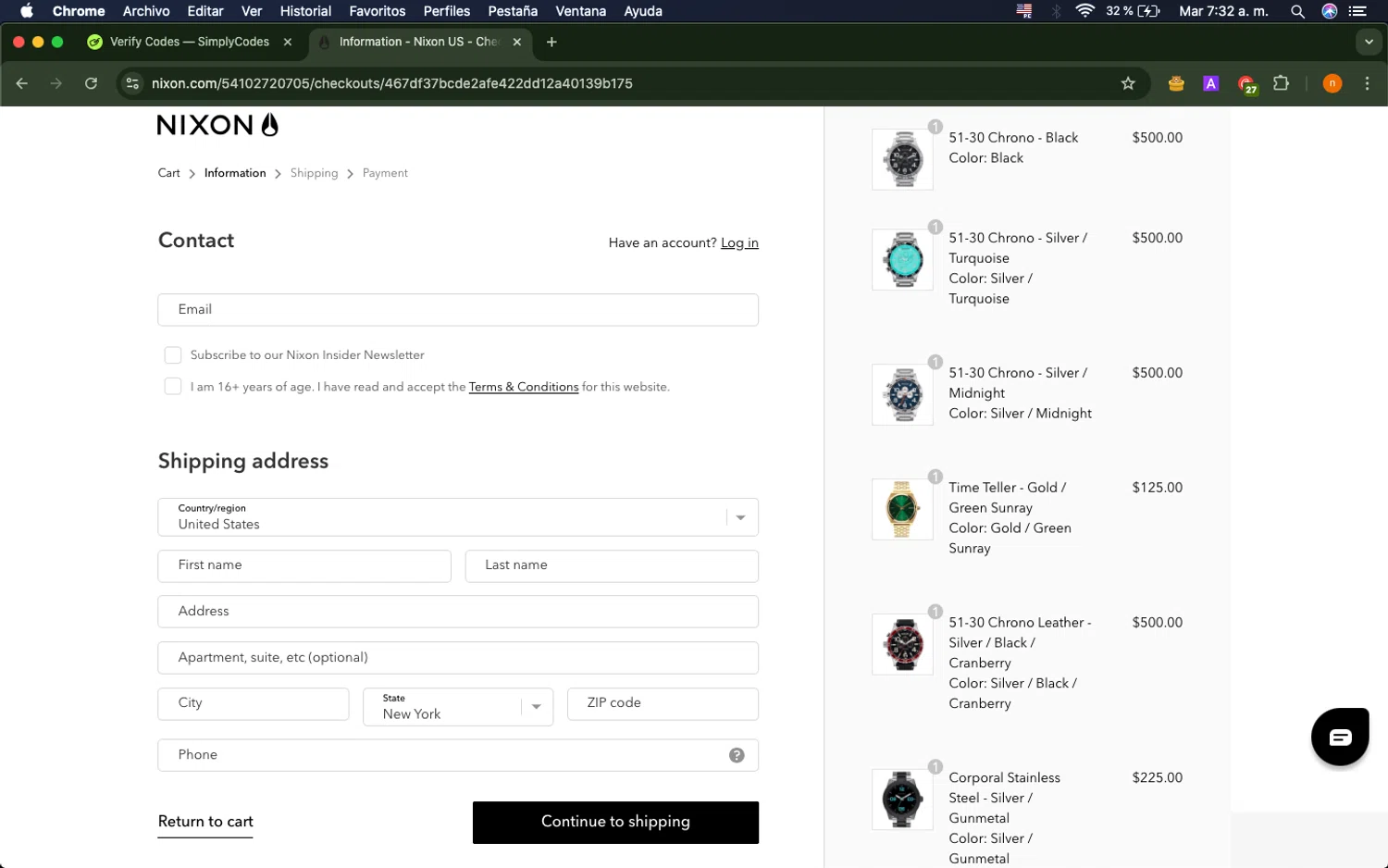Open the State dropdown showing New York
This screenshot has width=1388, height=868.
pos(458,707)
